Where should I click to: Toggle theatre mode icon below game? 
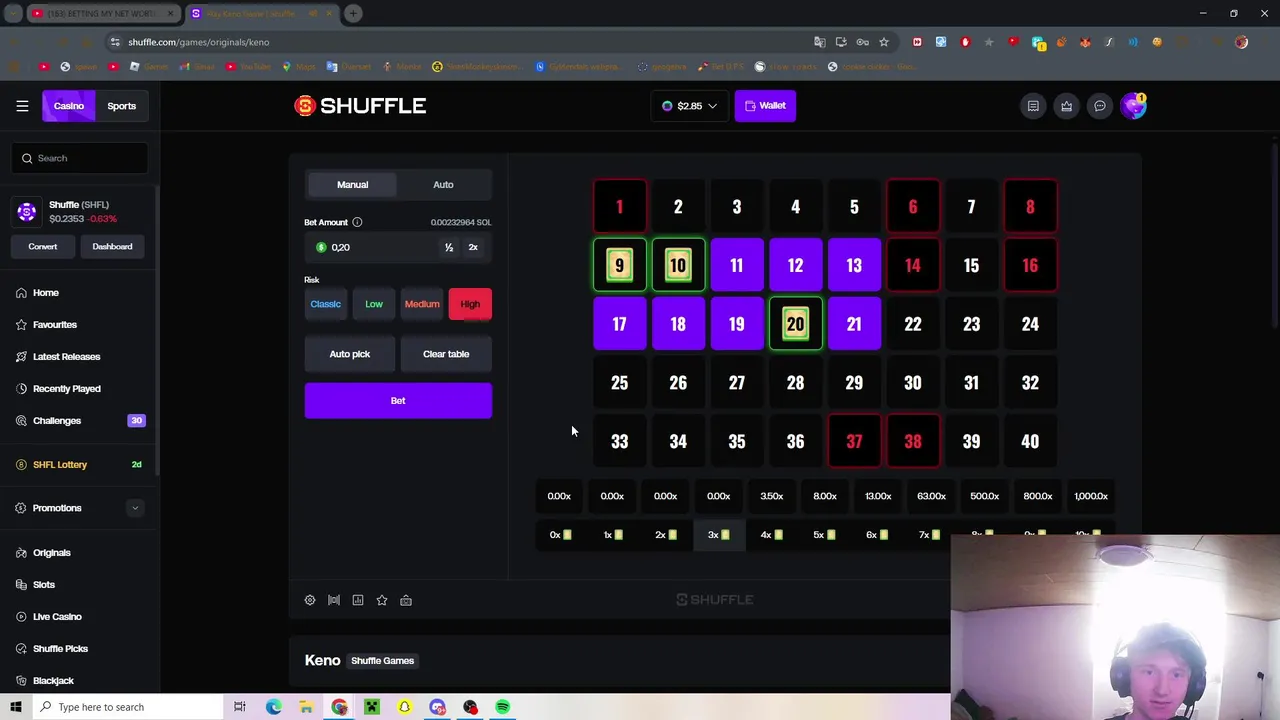pyautogui.click(x=334, y=600)
